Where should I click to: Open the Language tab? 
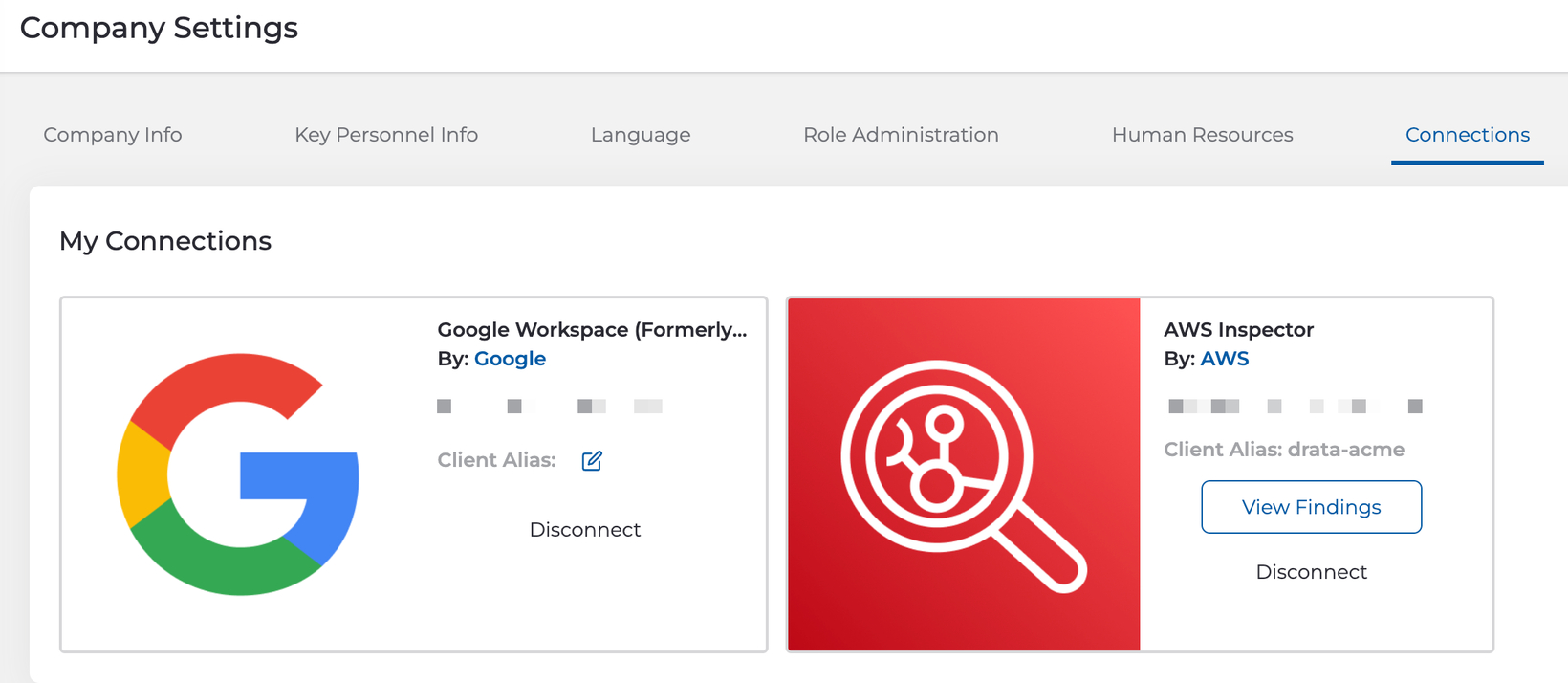(641, 135)
